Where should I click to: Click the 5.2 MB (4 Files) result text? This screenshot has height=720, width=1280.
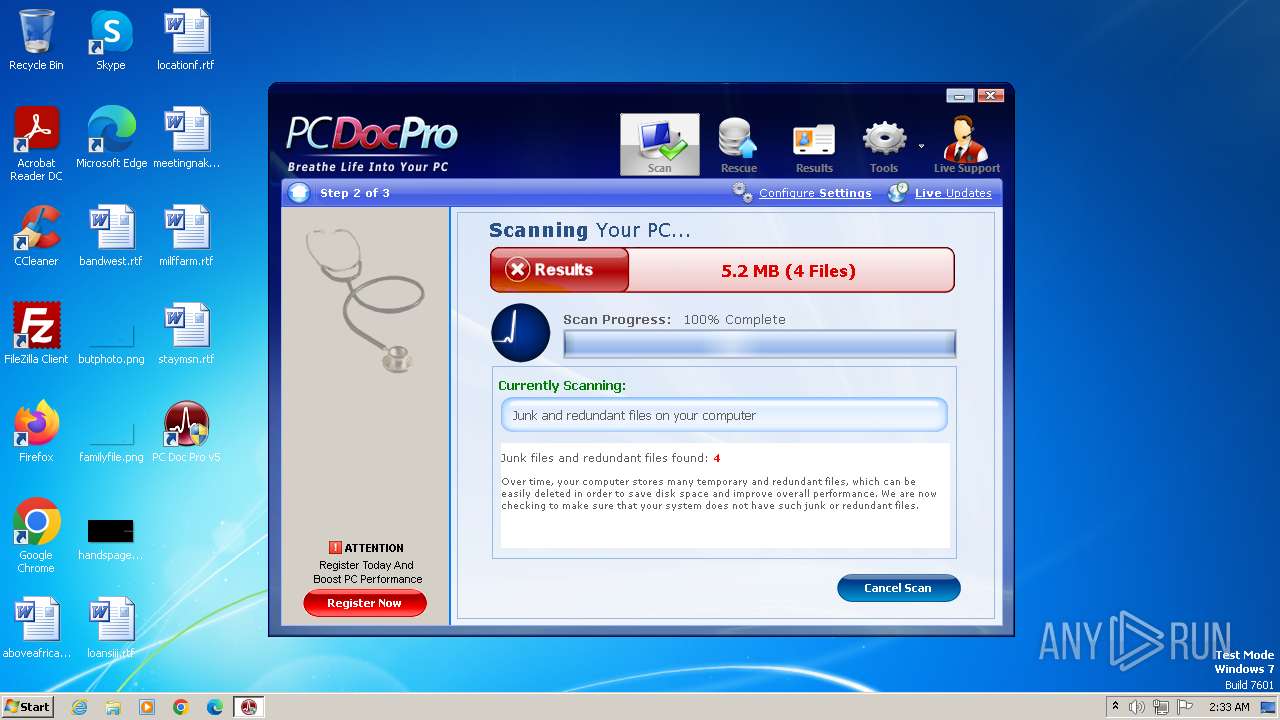coord(788,271)
